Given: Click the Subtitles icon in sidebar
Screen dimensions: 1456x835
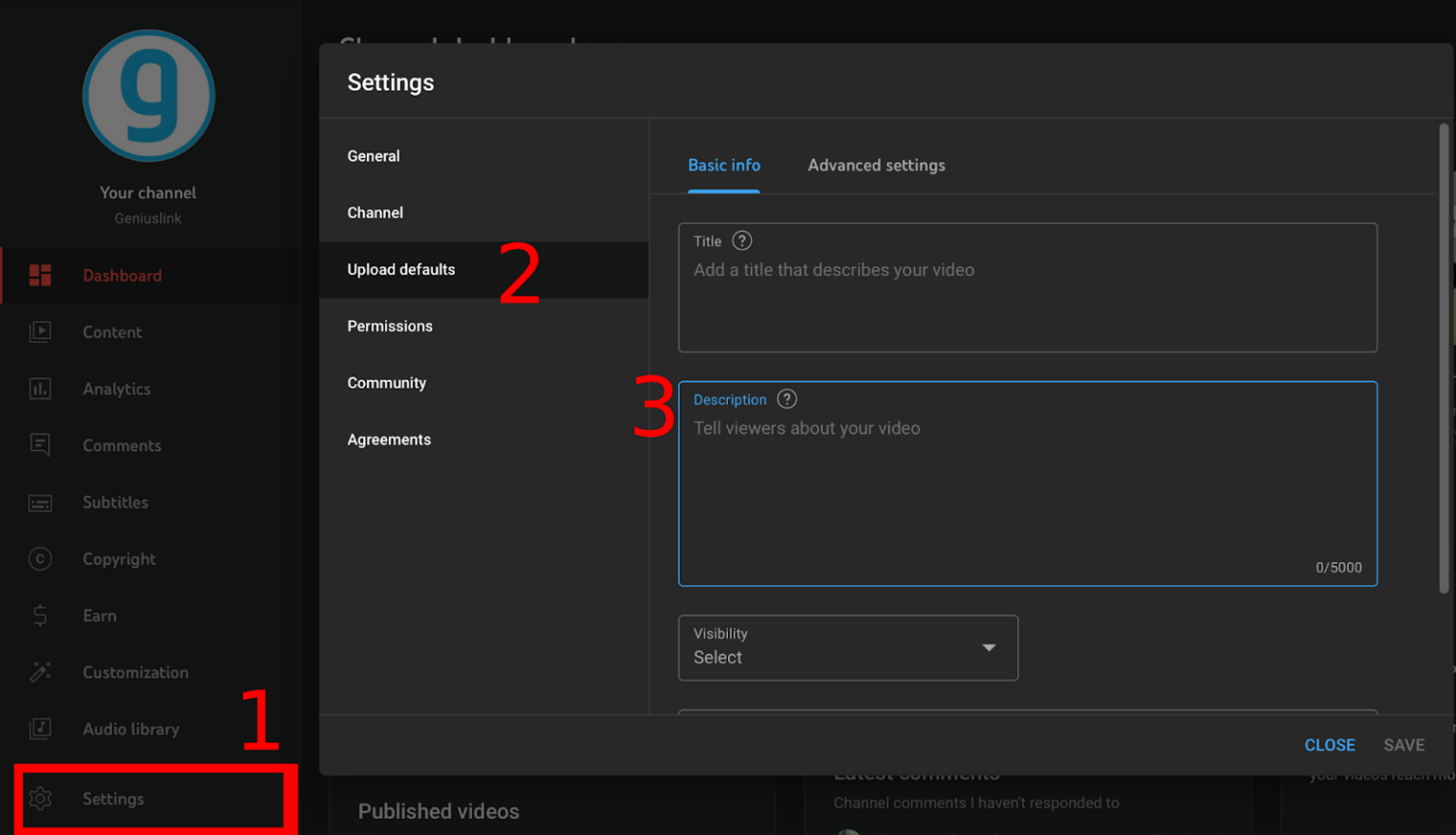Looking at the screenshot, I should 40,502.
